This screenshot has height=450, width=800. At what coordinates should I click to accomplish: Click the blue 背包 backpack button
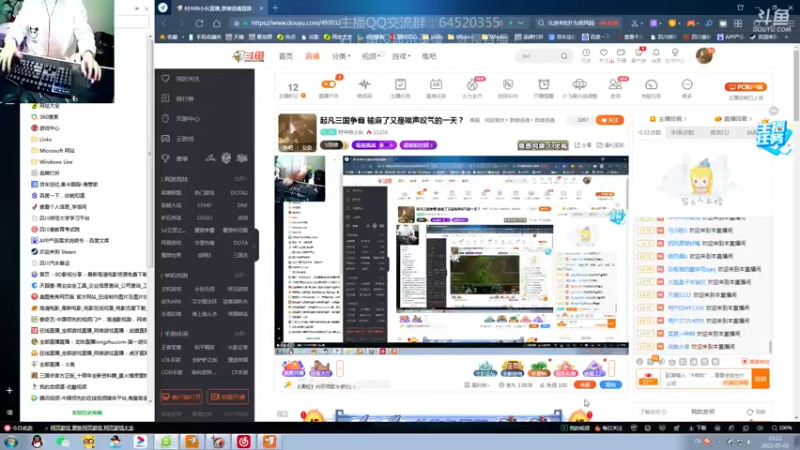(x=611, y=385)
